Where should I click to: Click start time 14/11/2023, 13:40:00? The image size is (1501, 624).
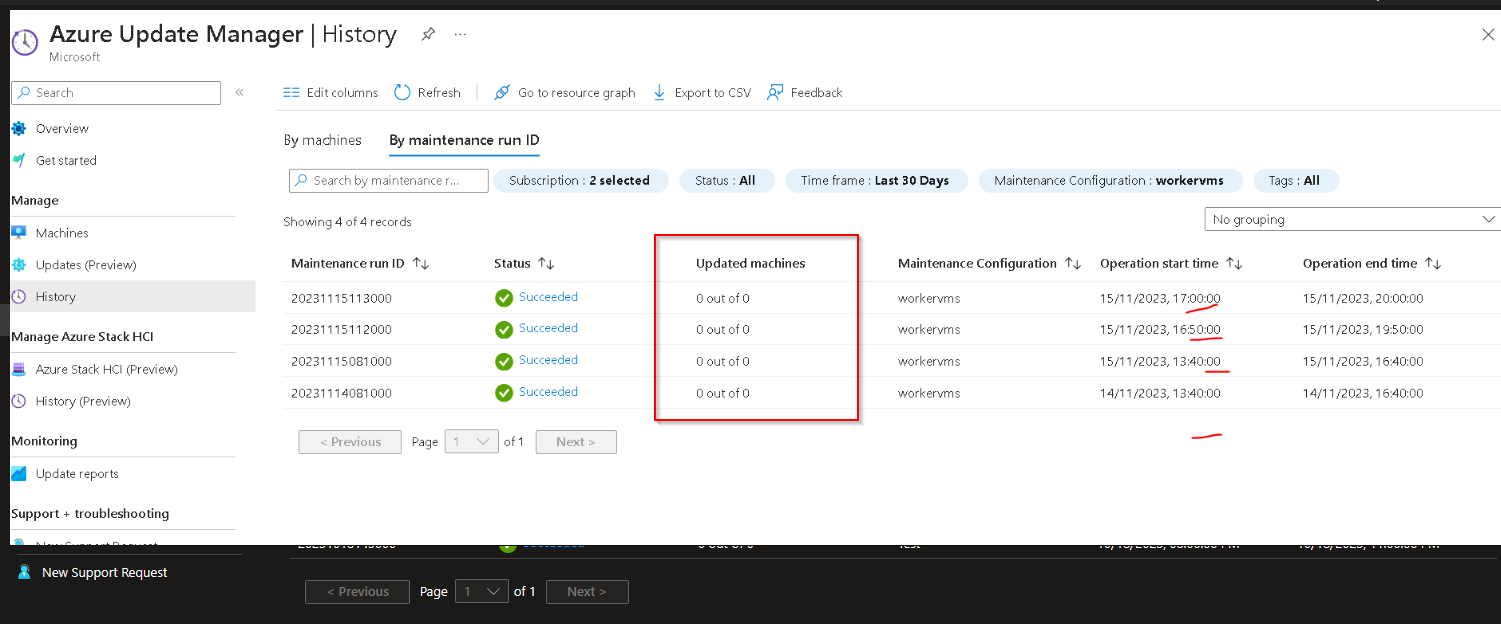pos(1160,394)
